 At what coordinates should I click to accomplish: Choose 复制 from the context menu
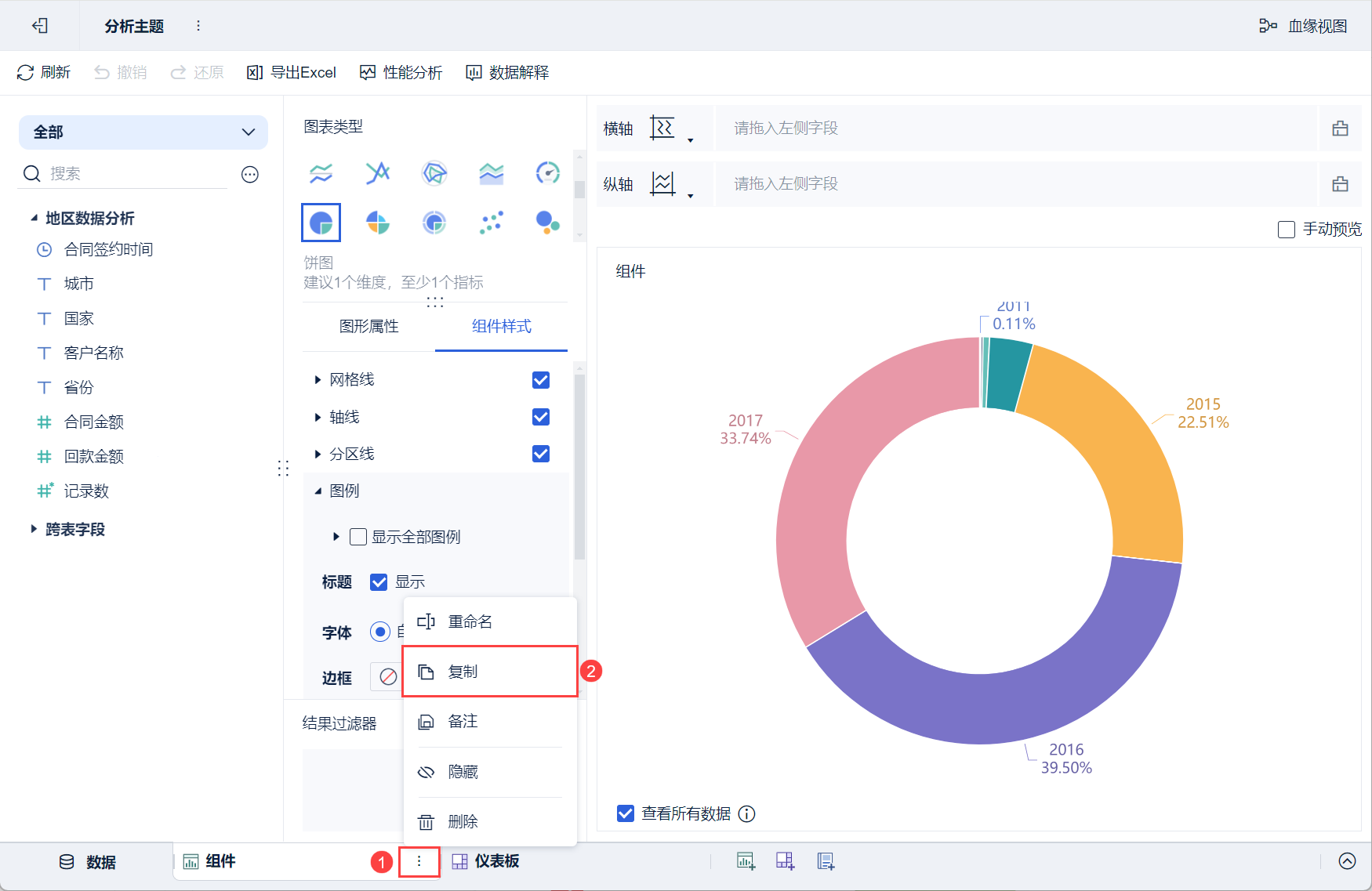pos(490,672)
